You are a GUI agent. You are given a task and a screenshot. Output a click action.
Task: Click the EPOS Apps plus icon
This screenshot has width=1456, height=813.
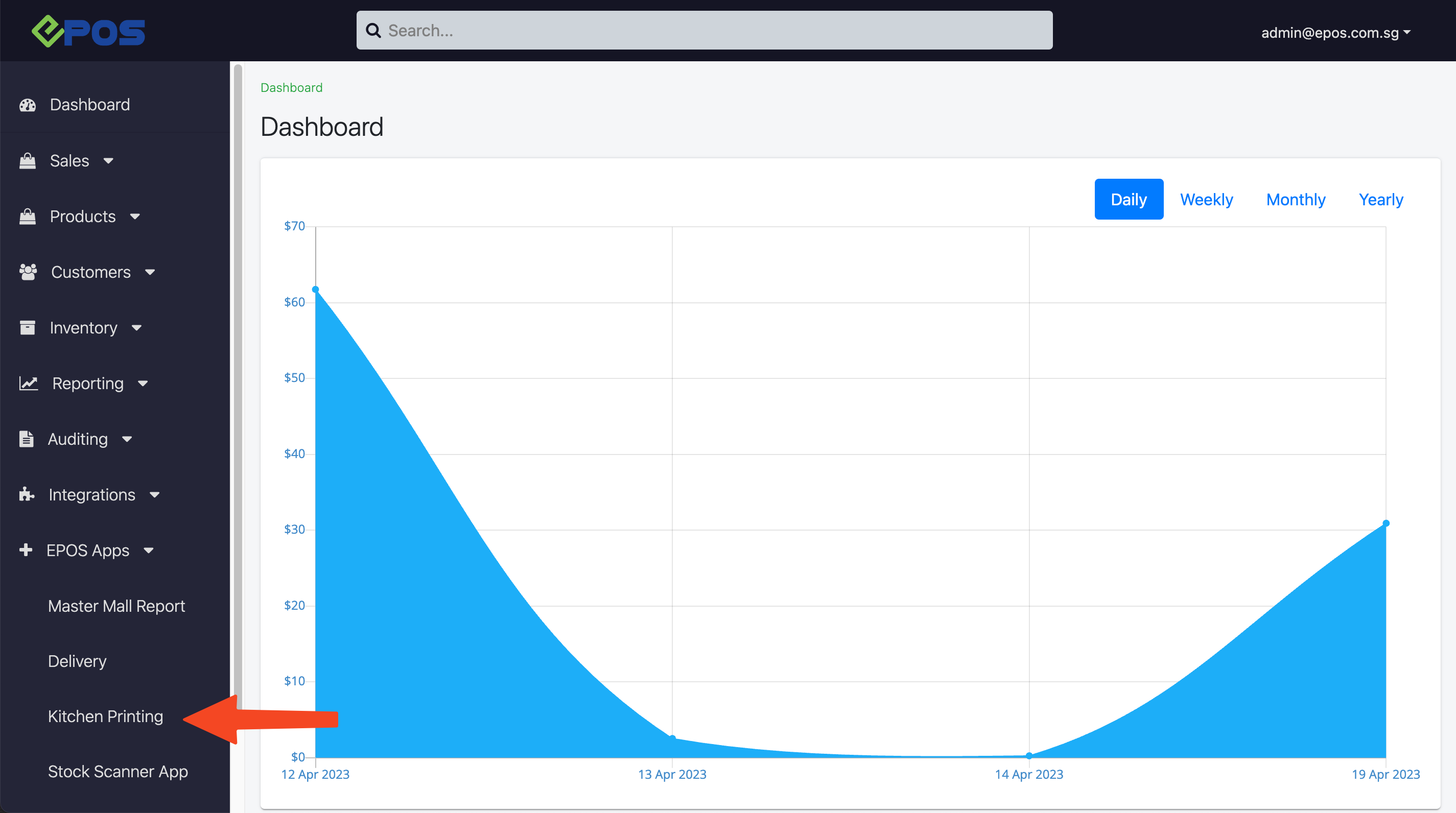coord(26,549)
